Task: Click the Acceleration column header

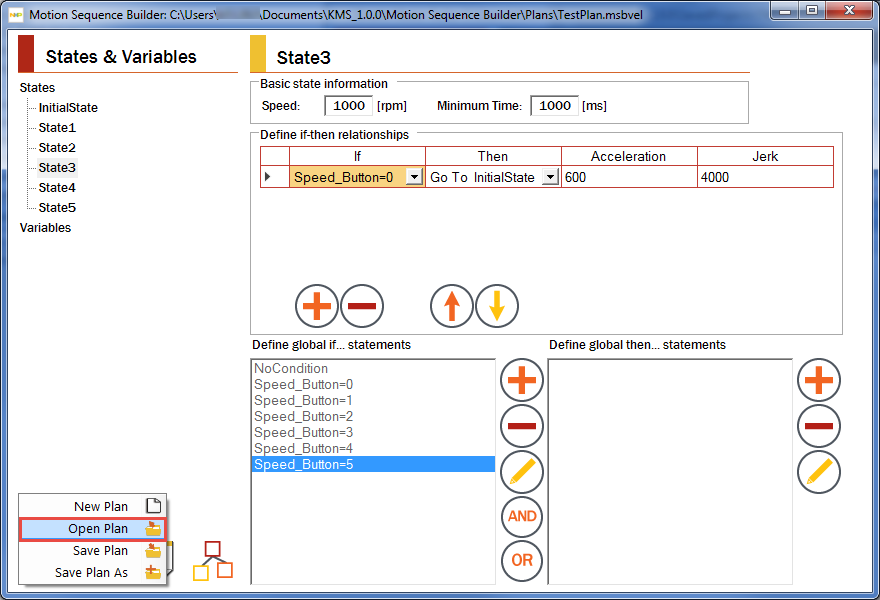Action: [629, 156]
